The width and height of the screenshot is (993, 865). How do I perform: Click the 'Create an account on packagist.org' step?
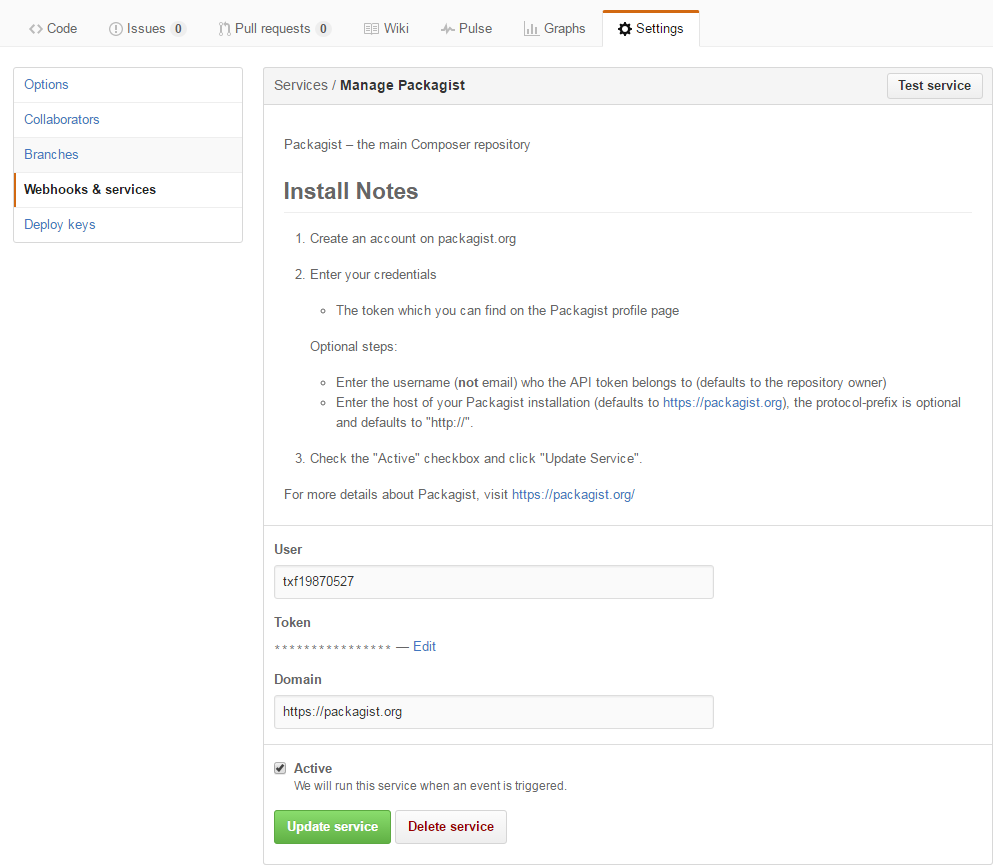[412, 239]
